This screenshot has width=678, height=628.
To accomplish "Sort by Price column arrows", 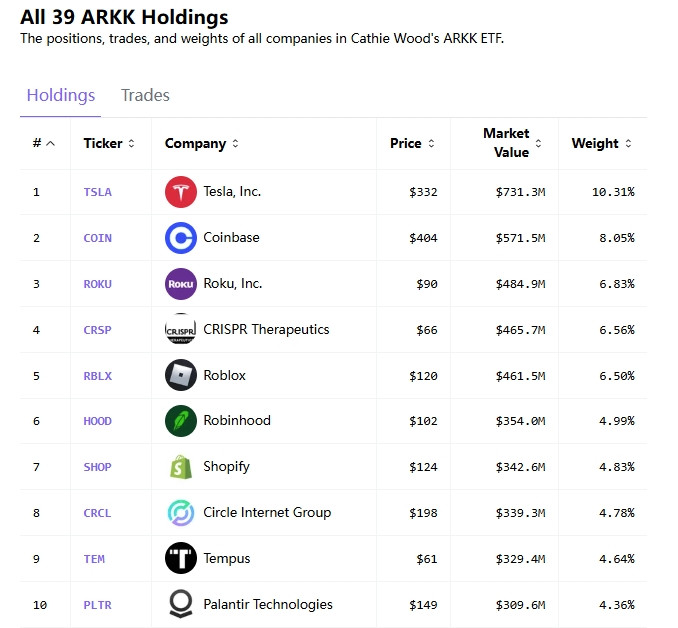I will pyautogui.click(x=431, y=144).
